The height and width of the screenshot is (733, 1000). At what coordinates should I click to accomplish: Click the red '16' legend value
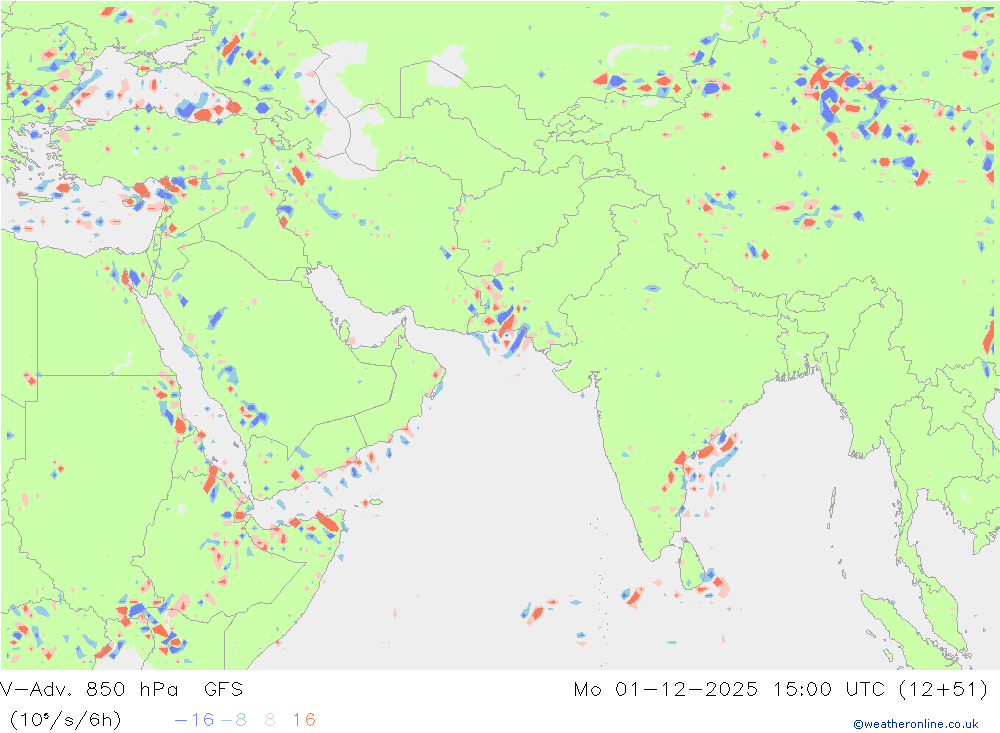click(304, 720)
